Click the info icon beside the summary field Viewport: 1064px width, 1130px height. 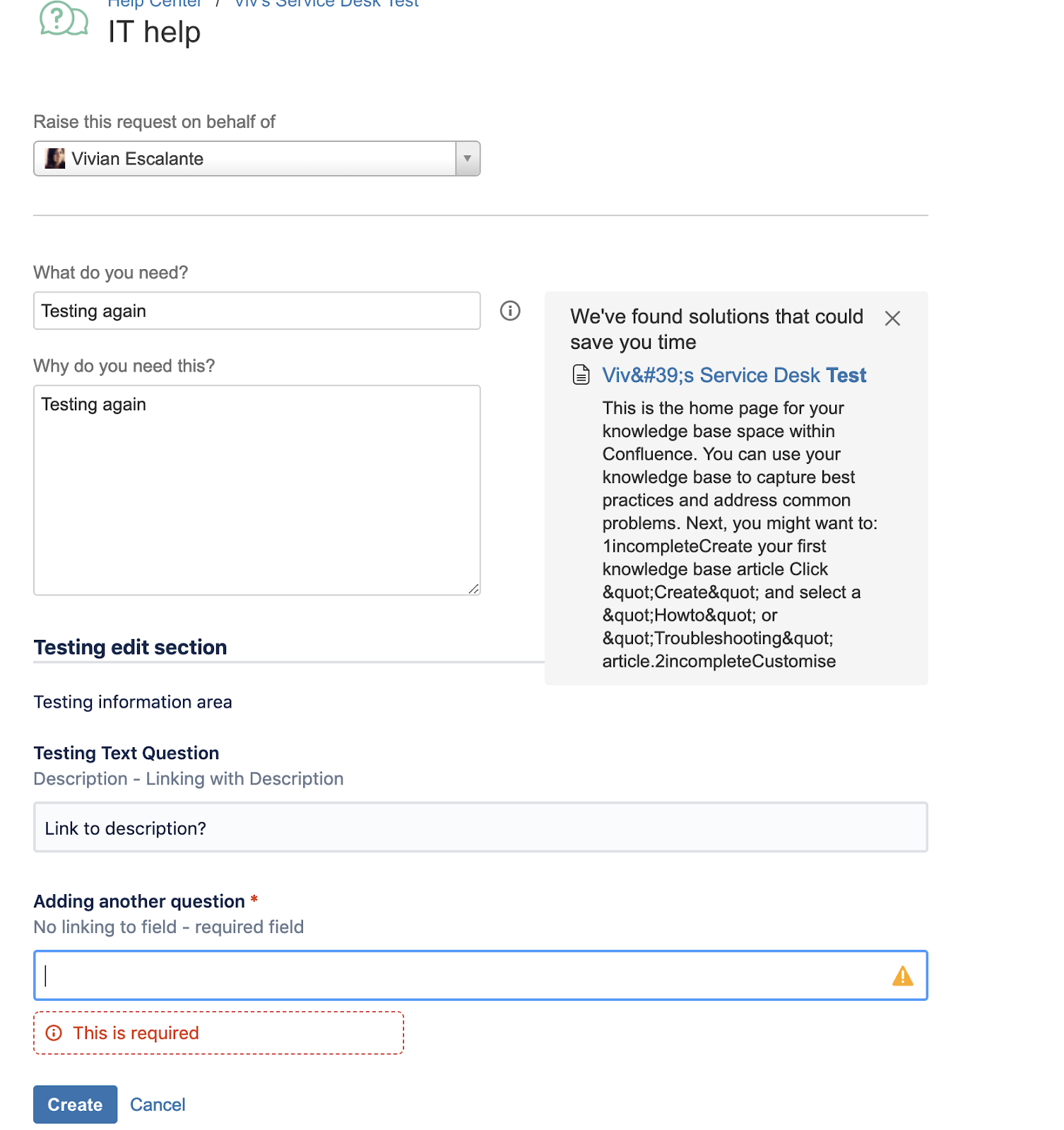point(510,311)
